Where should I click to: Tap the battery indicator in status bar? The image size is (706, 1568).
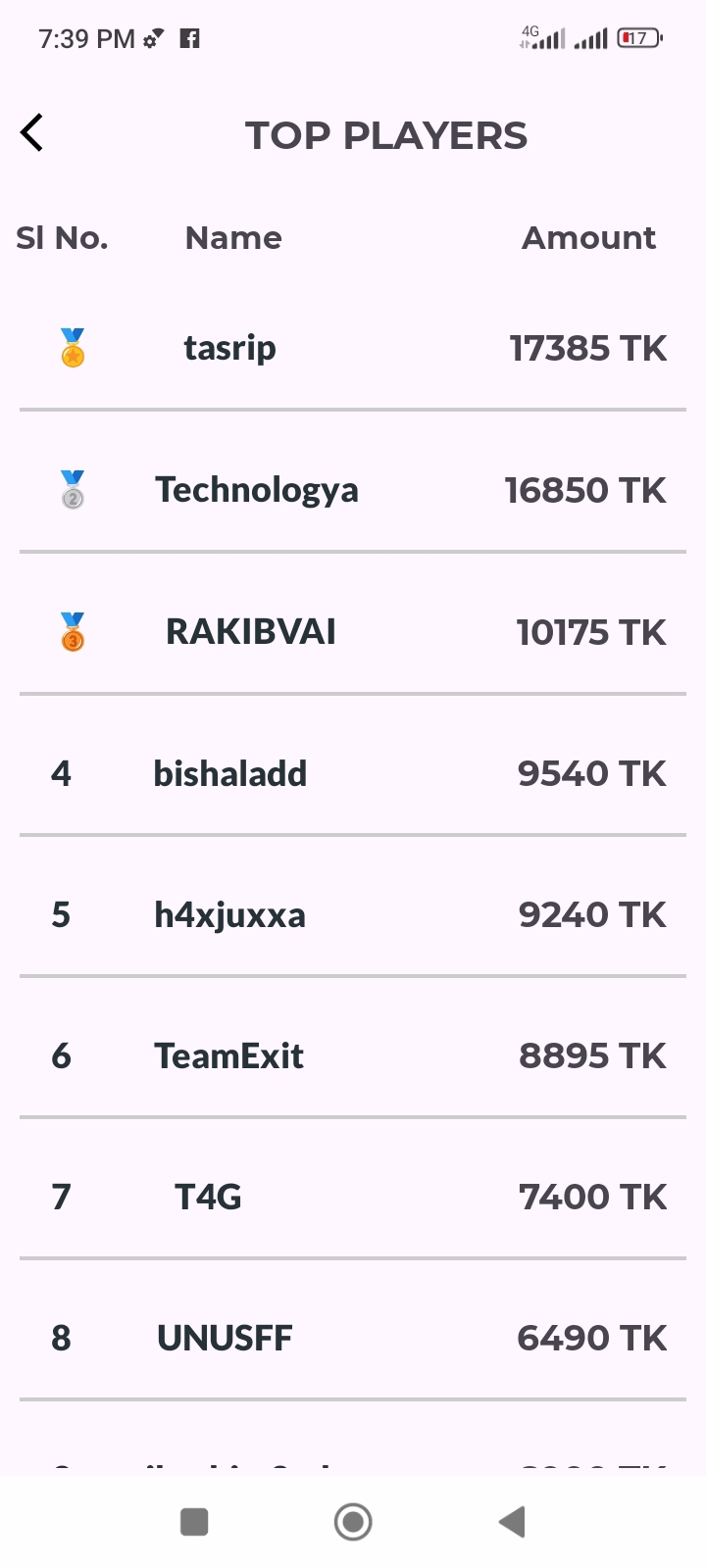[x=639, y=39]
